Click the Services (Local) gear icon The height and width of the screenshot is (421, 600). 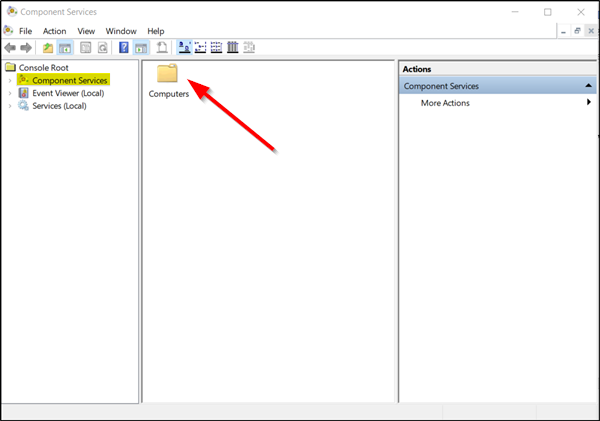[x=23, y=106]
